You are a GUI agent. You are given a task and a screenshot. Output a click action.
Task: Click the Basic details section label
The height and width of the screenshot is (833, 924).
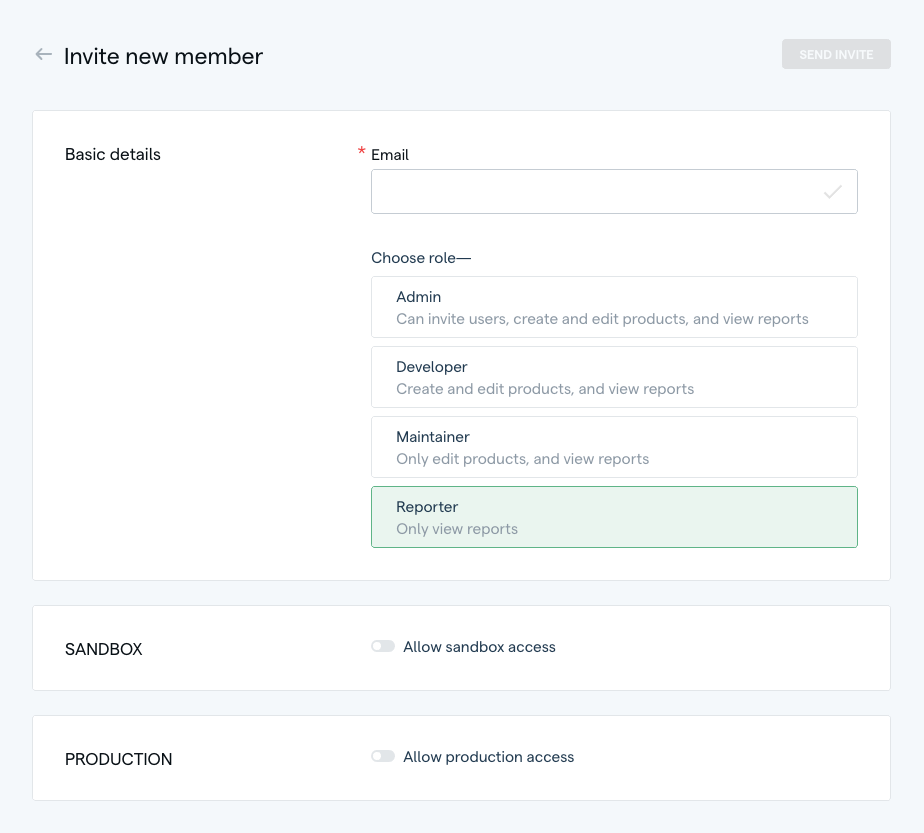112,154
